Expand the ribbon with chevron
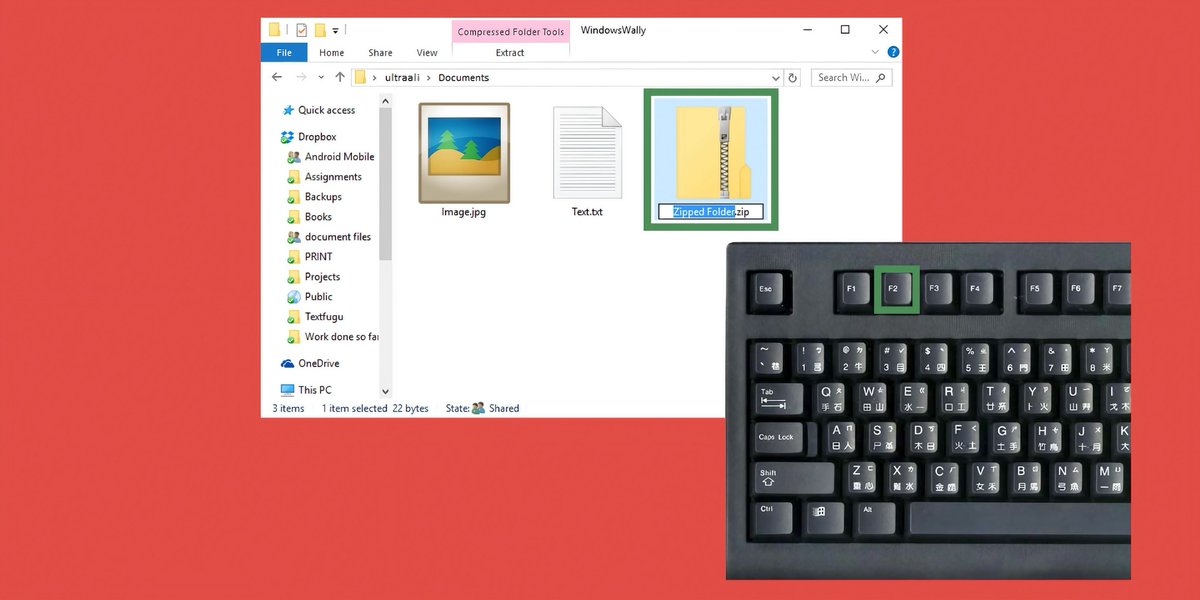 pos(875,52)
